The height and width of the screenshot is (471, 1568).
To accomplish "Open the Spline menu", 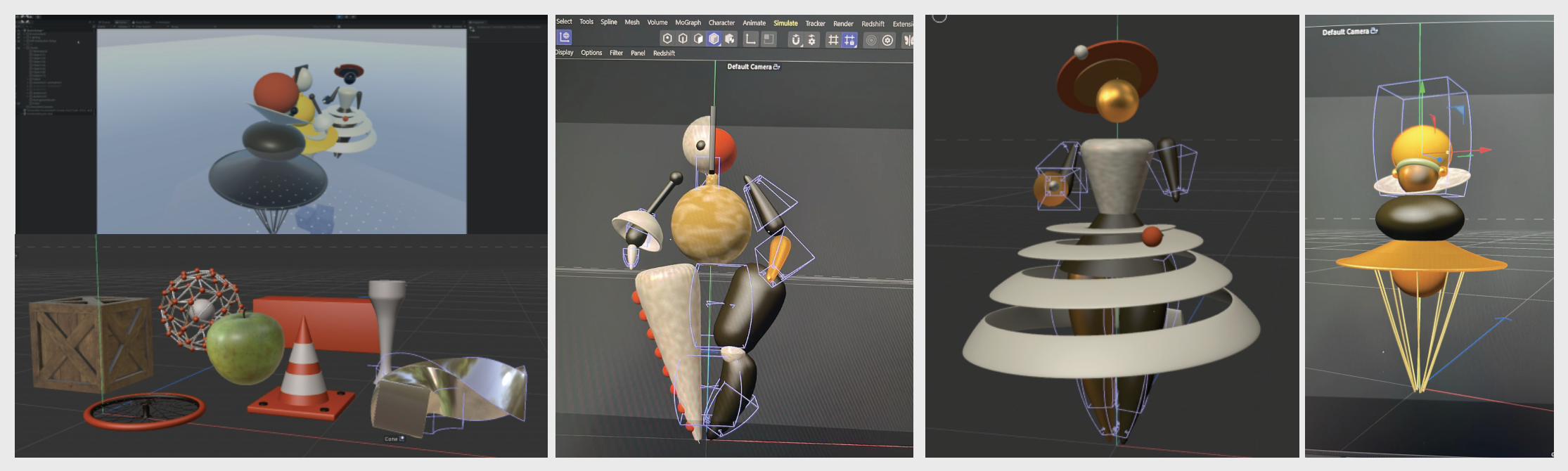I will point(609,22).
